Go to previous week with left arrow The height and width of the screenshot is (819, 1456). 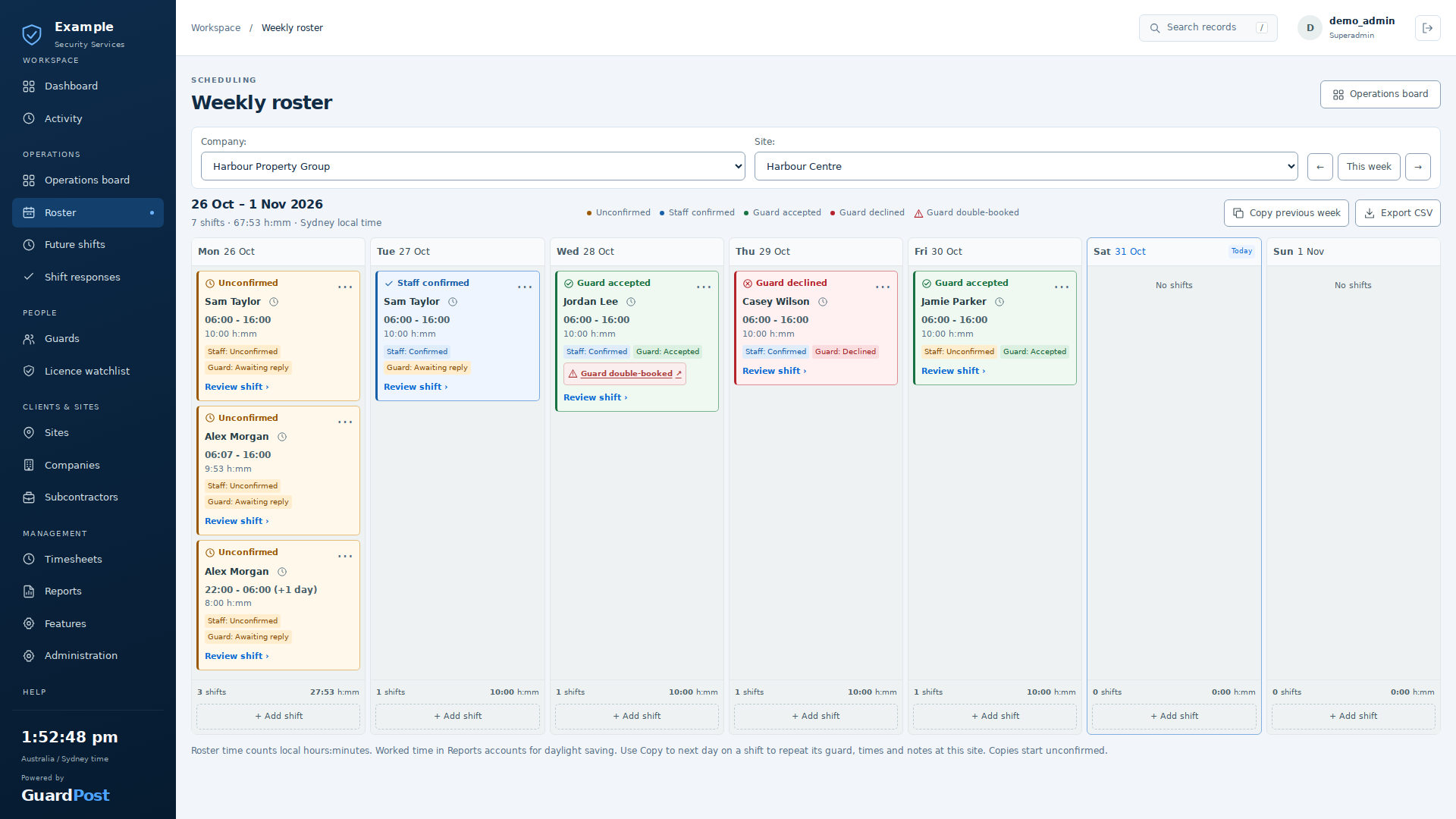click(x=1320, y=167)
